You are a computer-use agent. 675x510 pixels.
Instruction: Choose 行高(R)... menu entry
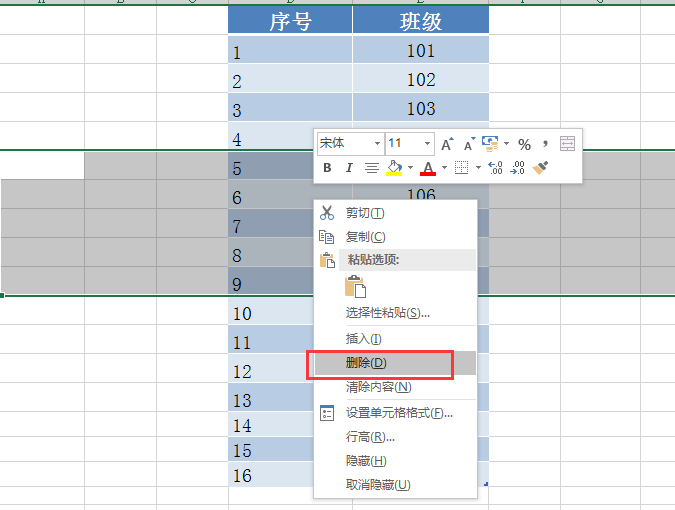click(395, 437)
